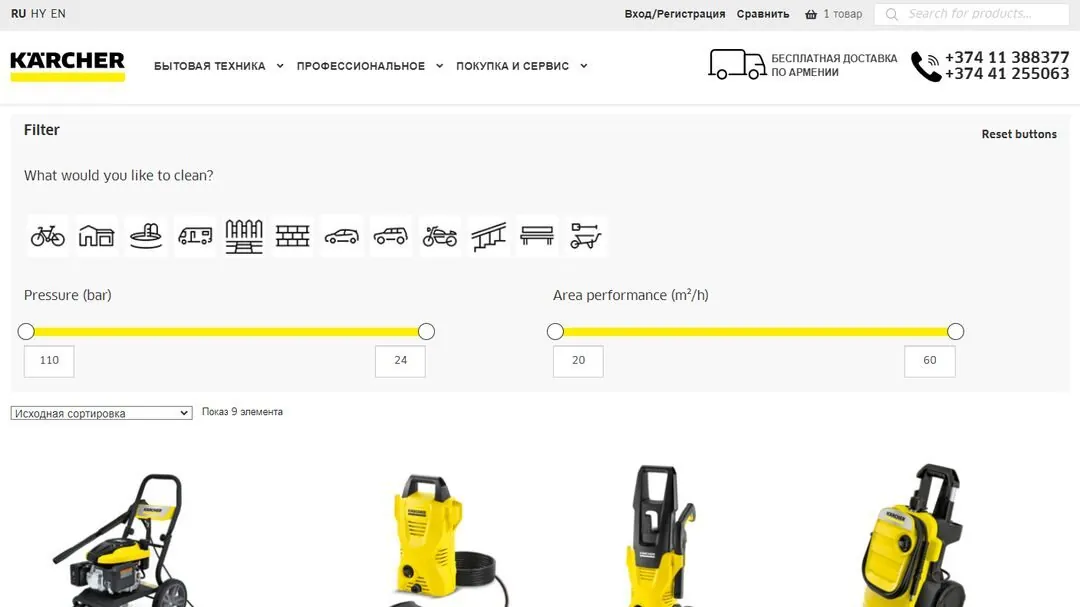
Task: Focus the Search for products field
Action: [x=972, y=14]
